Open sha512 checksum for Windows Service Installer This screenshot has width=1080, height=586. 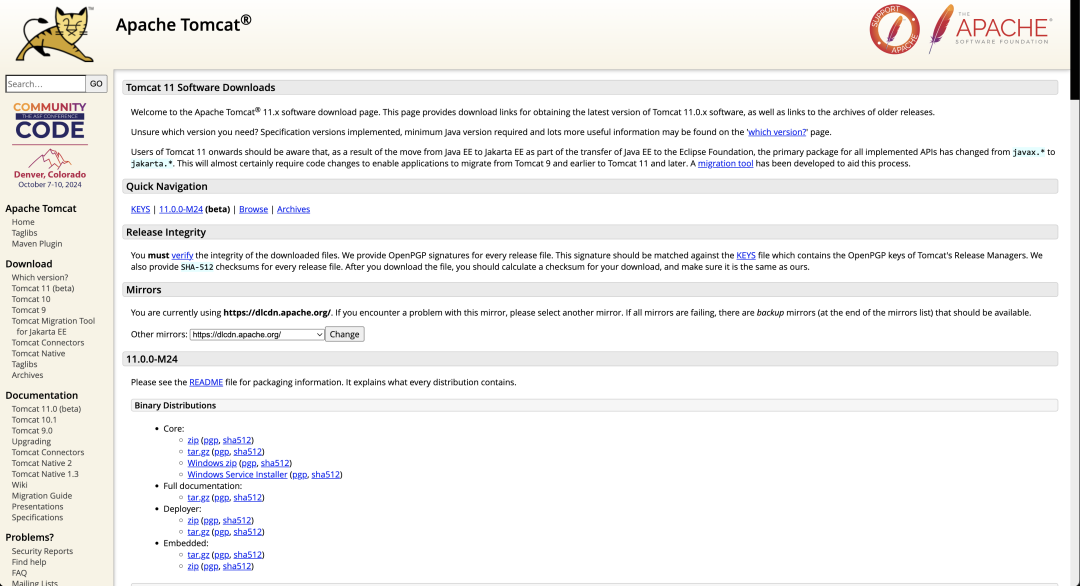point(326,474)
